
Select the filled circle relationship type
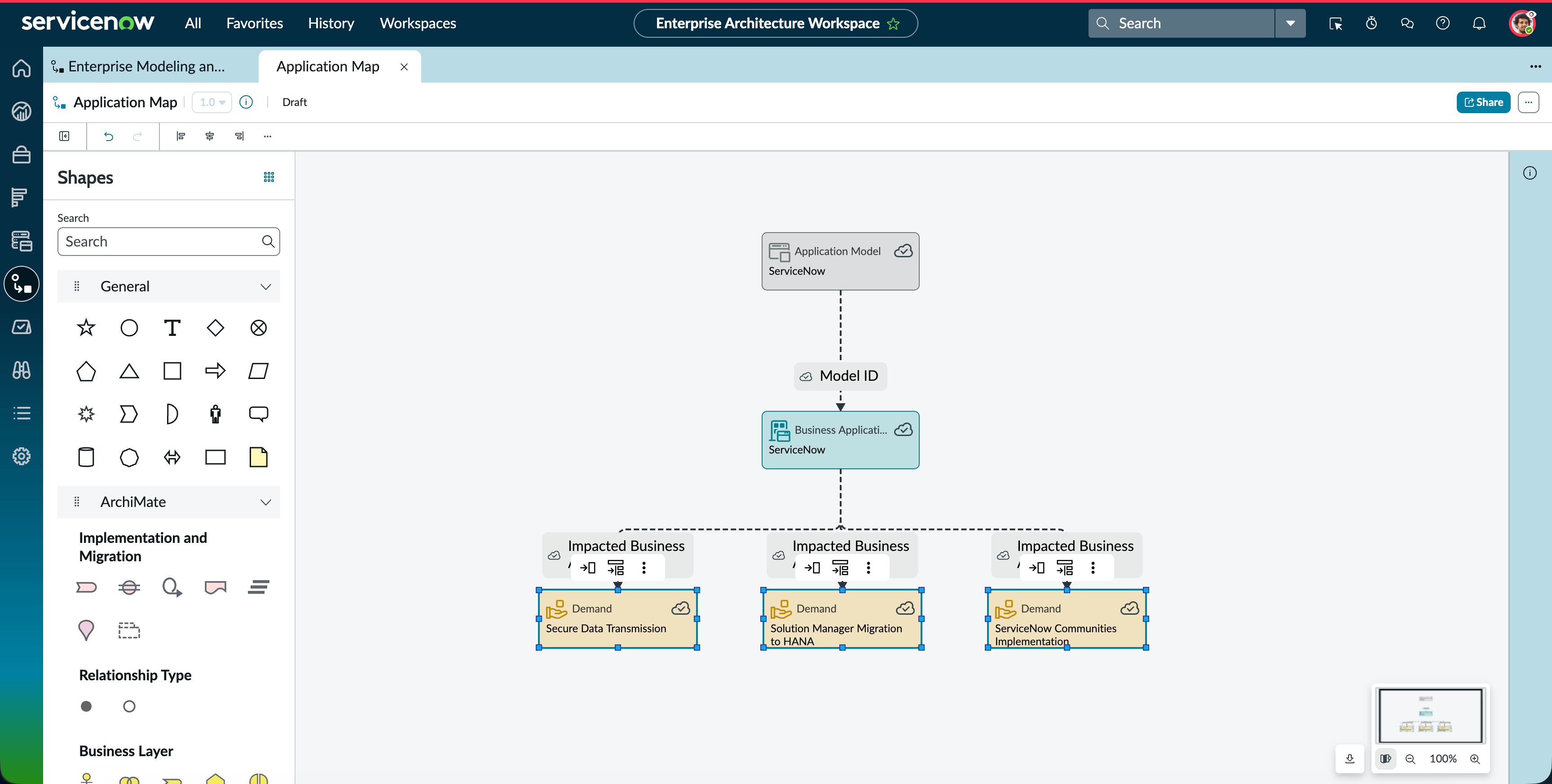pos(86,706)
